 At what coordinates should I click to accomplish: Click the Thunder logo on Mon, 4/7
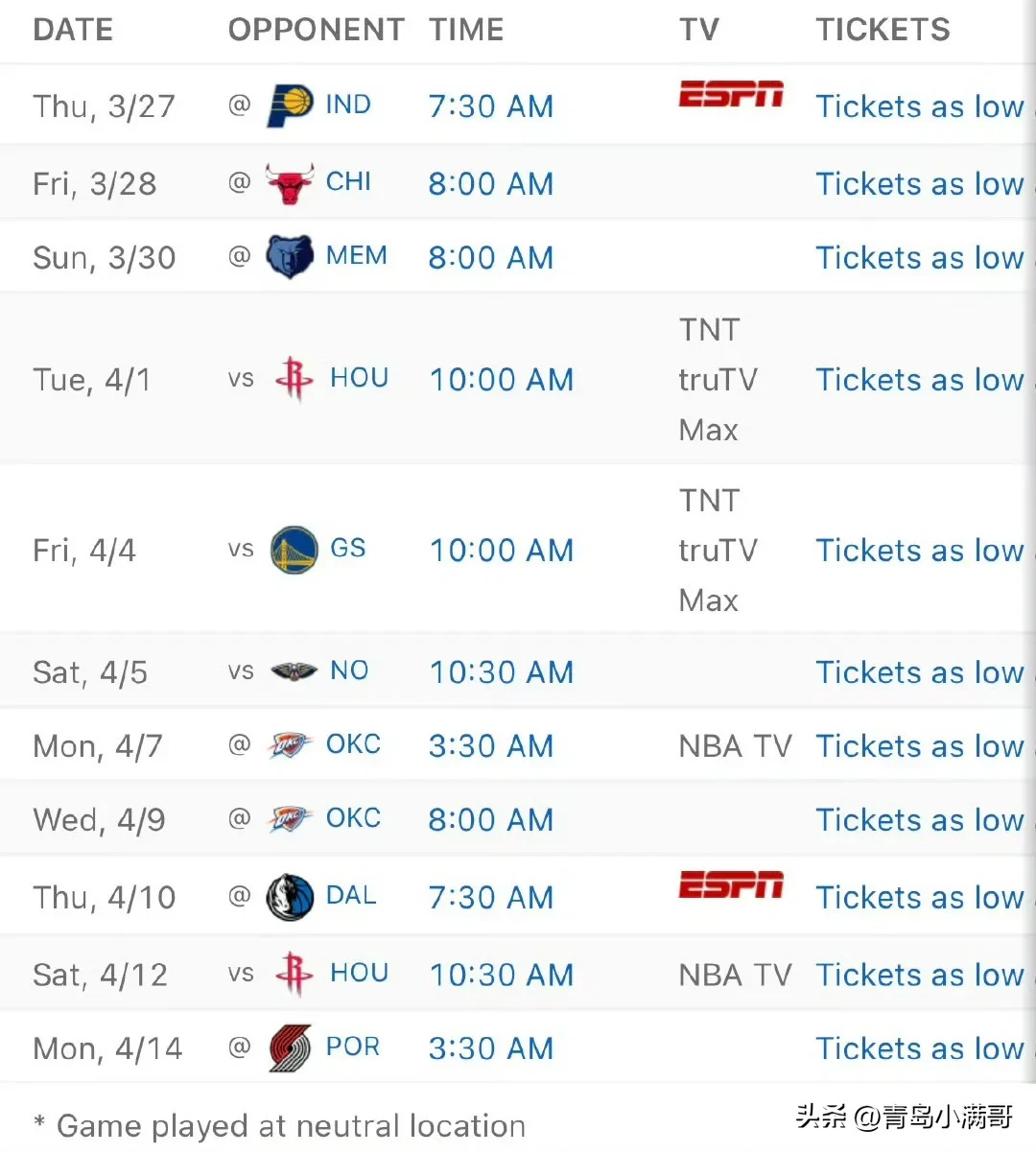coord(290,745)
